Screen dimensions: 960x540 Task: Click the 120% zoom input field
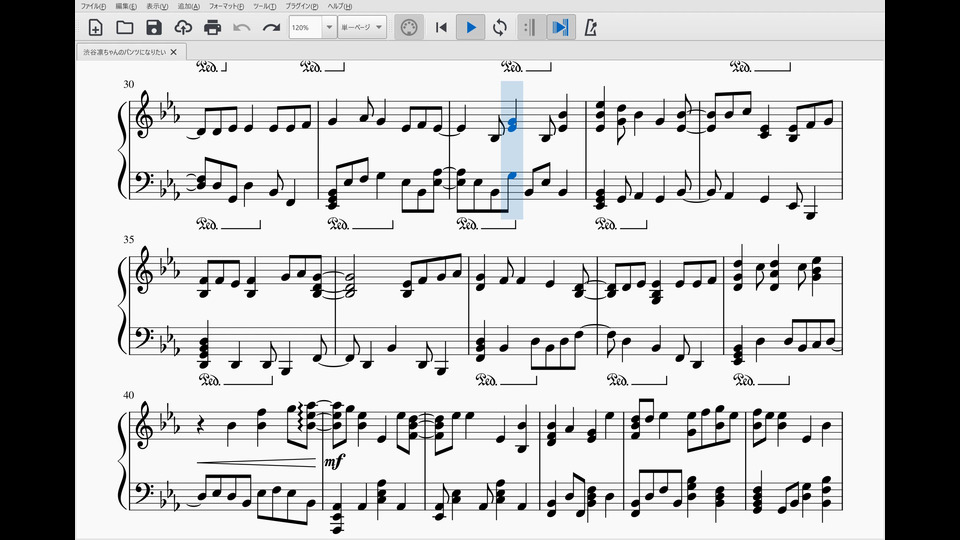306,28
